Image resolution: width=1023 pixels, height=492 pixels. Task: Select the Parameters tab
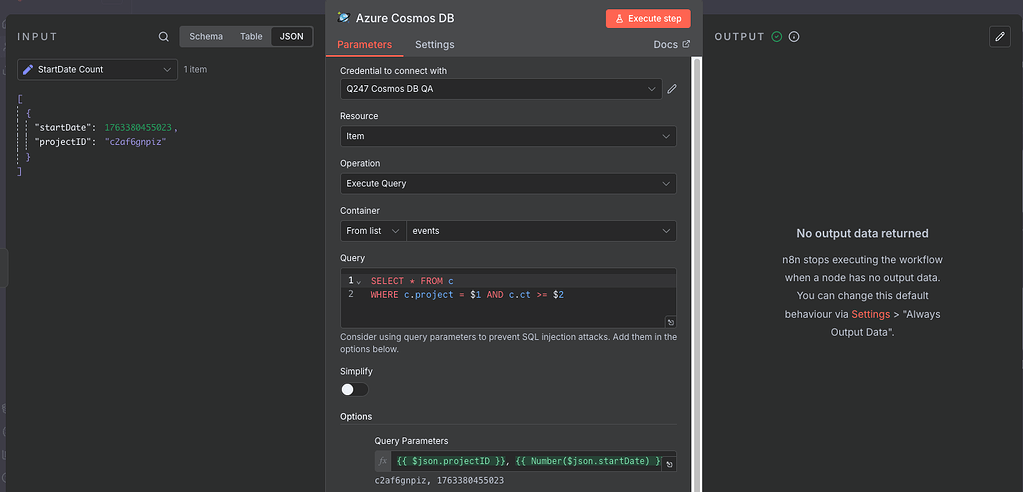click(x=364, y=45)
